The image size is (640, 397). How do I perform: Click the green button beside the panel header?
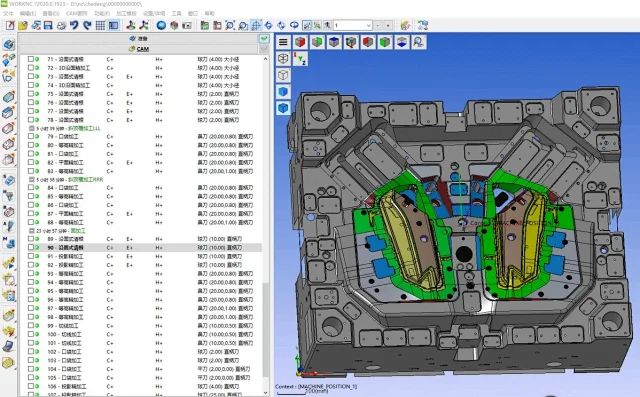click(264, 39)
